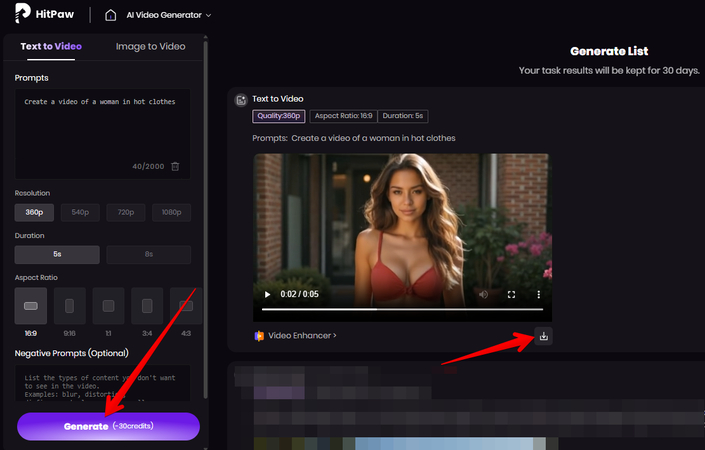Image resolution: width=705 pixels, height=450 pixels.
Task: Click the Text to Video task icon
Action: pyautogui.click(x=241, y=100)
